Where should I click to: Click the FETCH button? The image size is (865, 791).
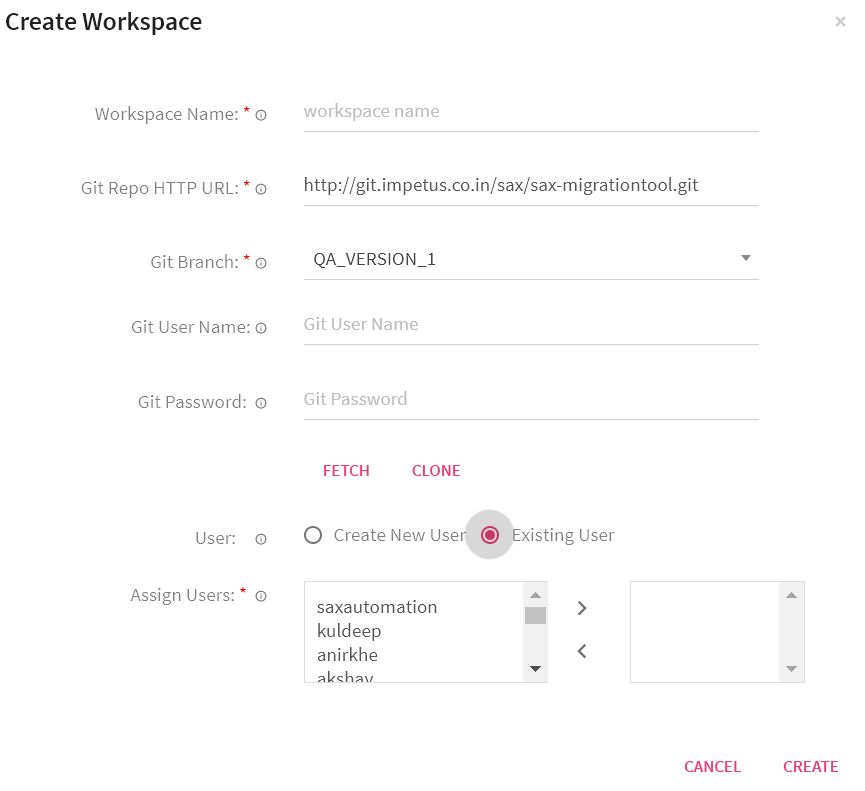click(x=346, y=470)
